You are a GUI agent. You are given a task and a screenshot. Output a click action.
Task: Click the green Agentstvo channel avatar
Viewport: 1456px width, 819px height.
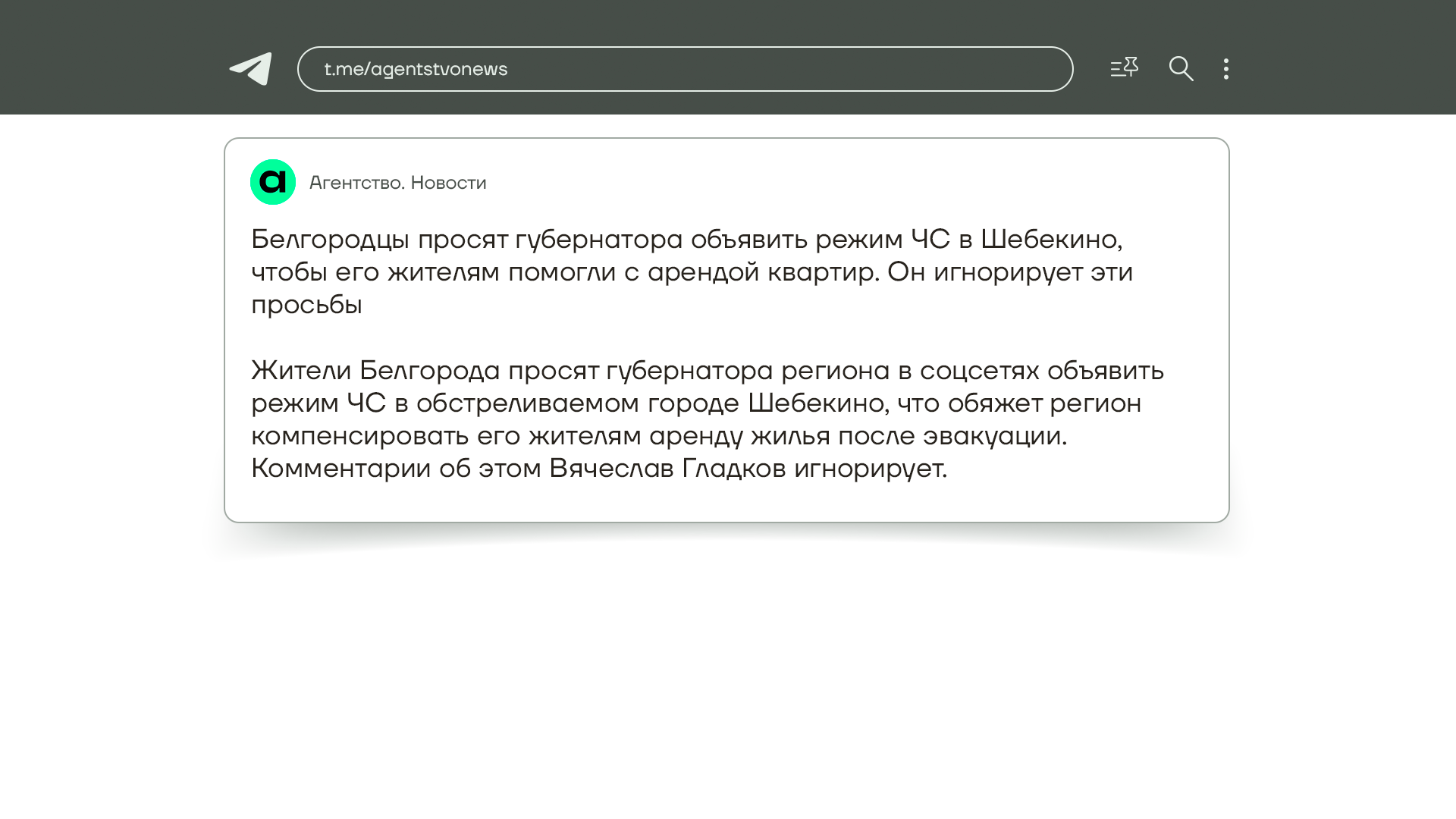pyautogui.click(x=273, y=182)
